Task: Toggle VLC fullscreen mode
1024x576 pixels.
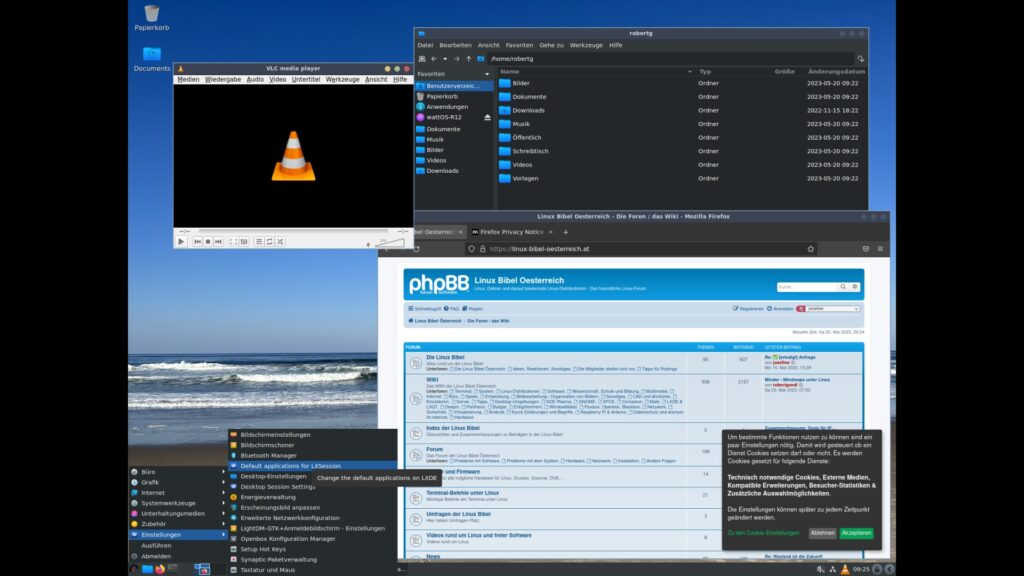Action: coord(233,242)
